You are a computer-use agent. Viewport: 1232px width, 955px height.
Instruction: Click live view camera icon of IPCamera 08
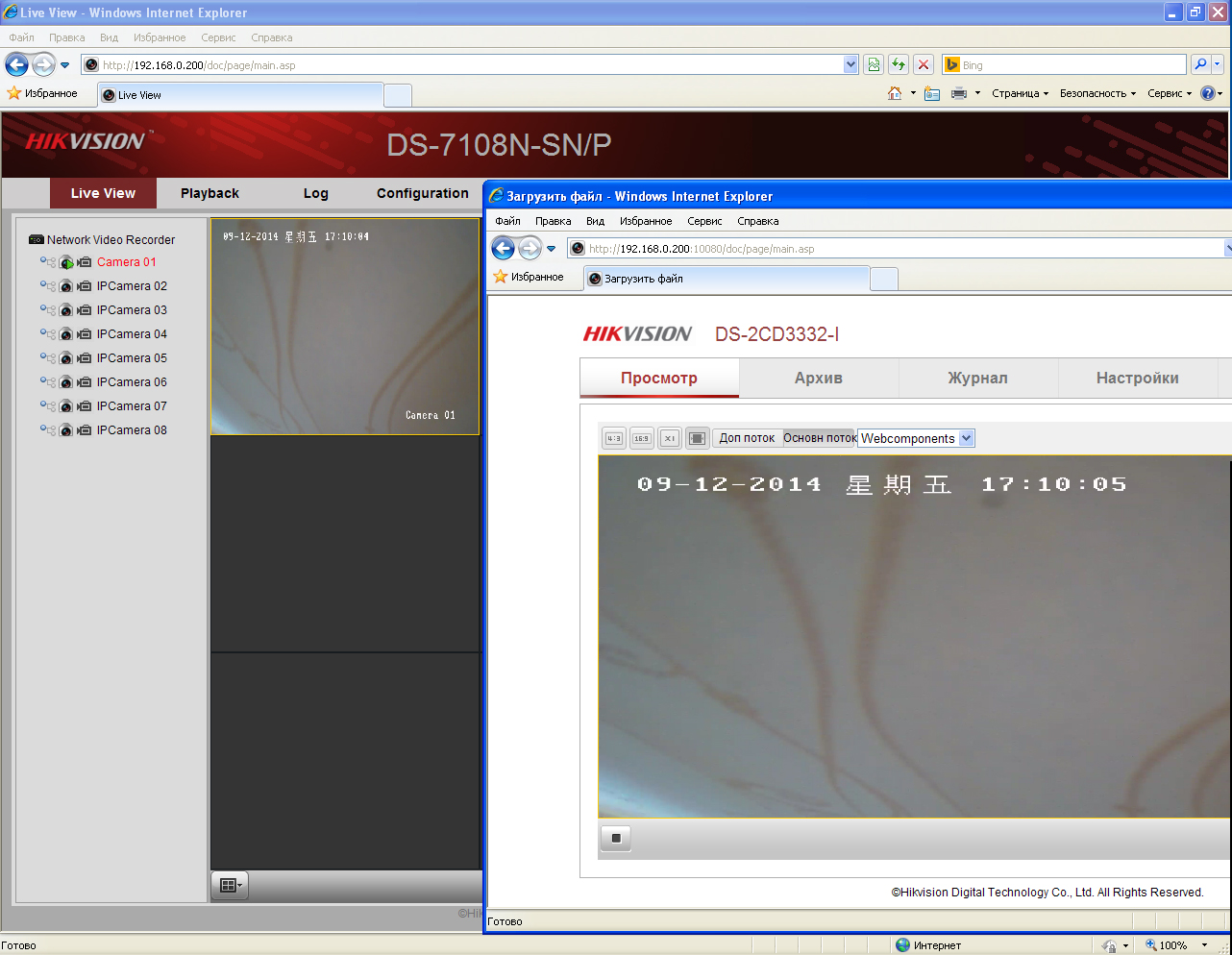[x=66, y=430]
